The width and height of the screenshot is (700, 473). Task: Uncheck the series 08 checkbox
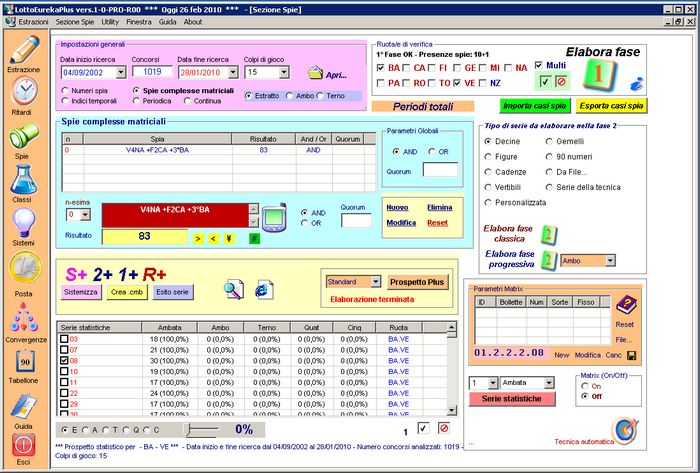click(64, 361)
